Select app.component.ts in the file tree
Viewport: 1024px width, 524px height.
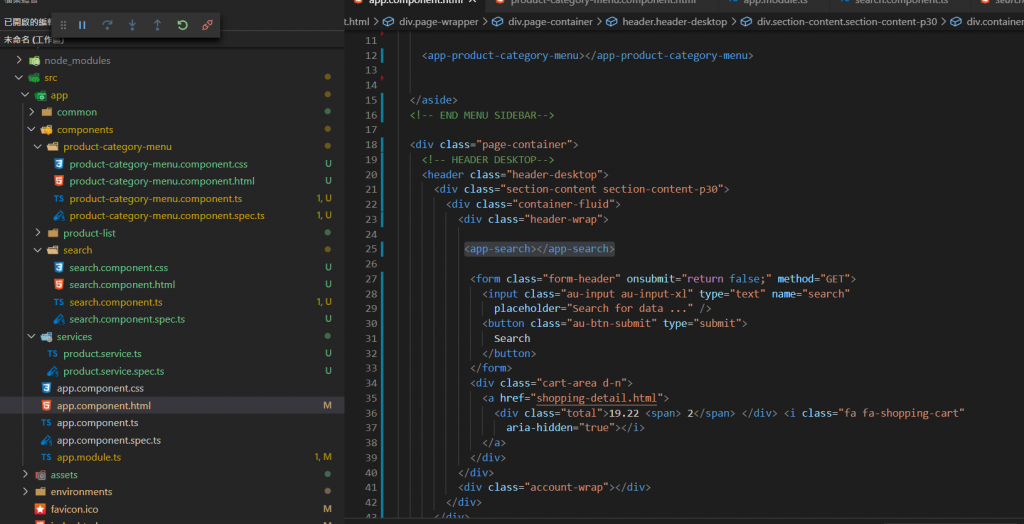click(x=97, y=423)
